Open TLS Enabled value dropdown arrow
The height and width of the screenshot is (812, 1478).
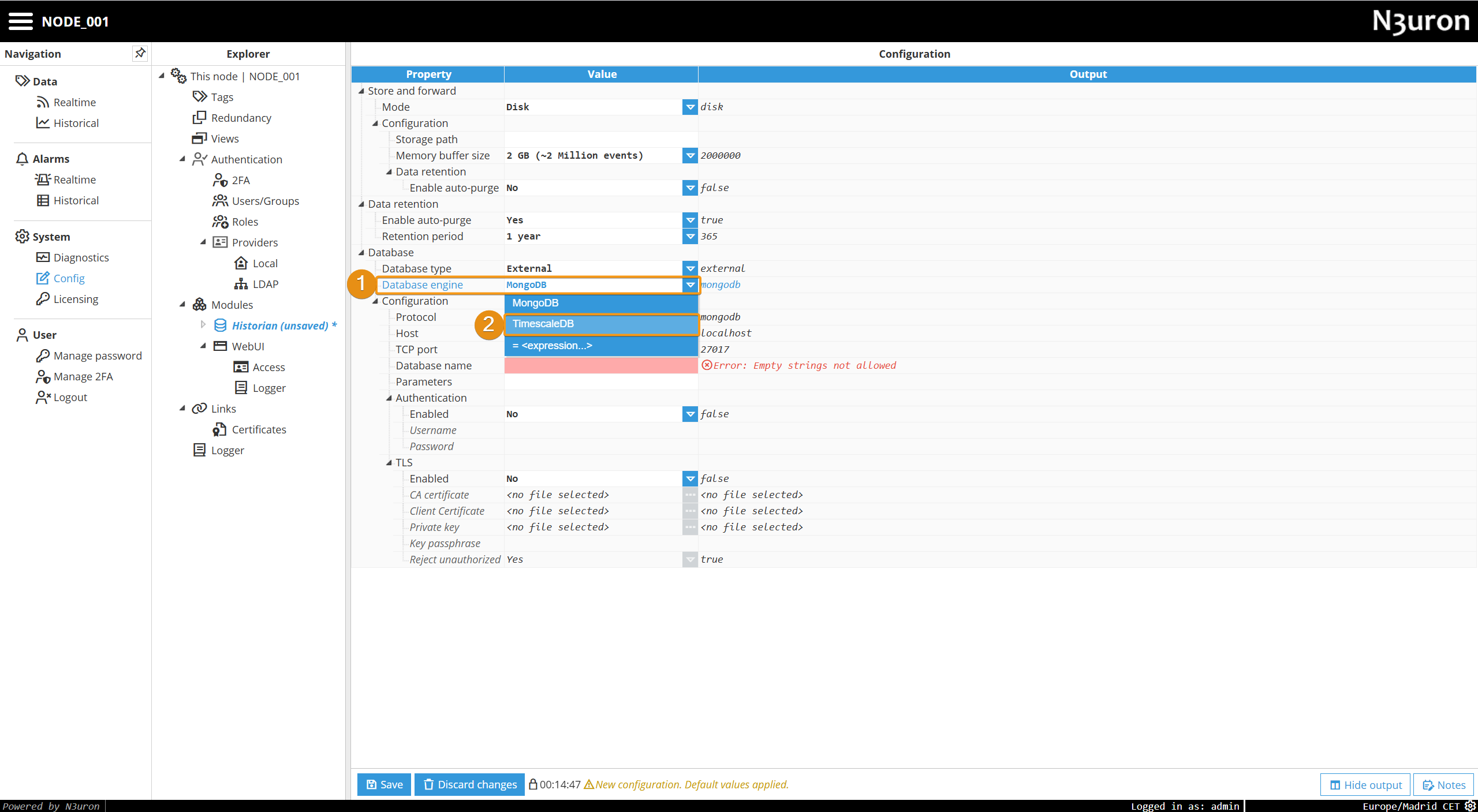(690, 478)
